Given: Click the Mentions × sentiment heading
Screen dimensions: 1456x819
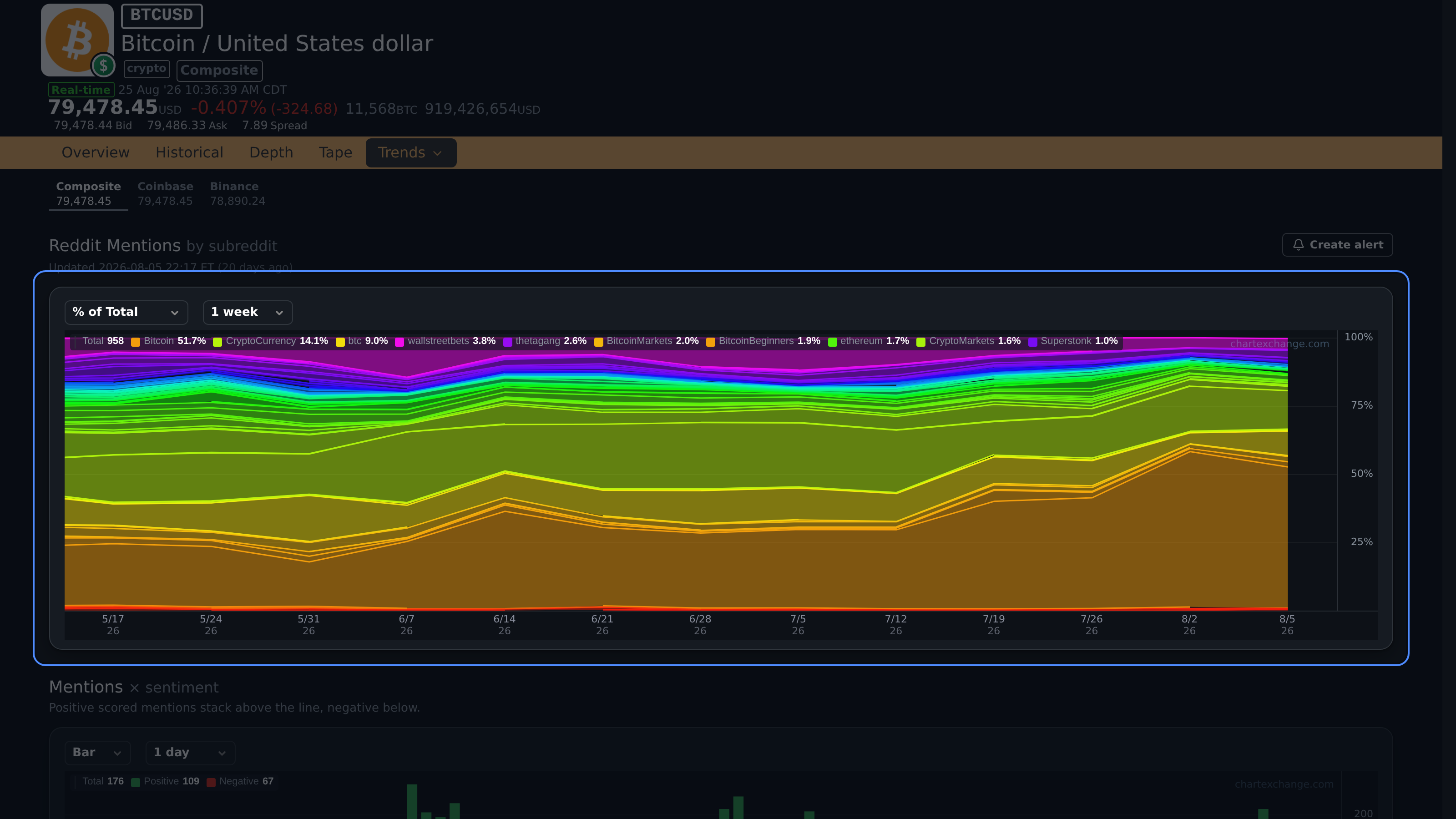Looking at the screenshot, I should pyautogui.click(x=133, y=687).
